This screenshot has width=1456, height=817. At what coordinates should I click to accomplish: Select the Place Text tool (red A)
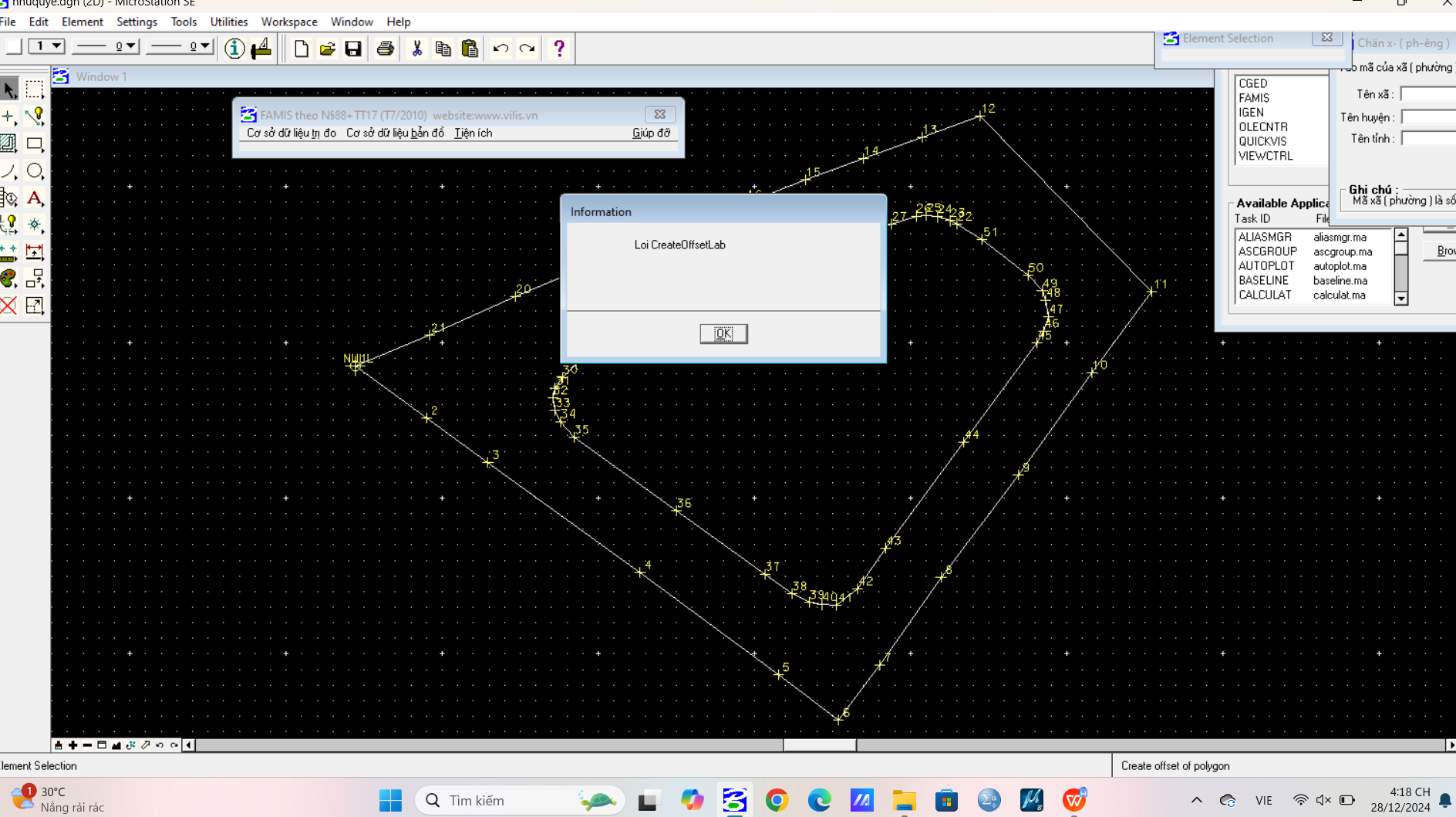[35, 198]
